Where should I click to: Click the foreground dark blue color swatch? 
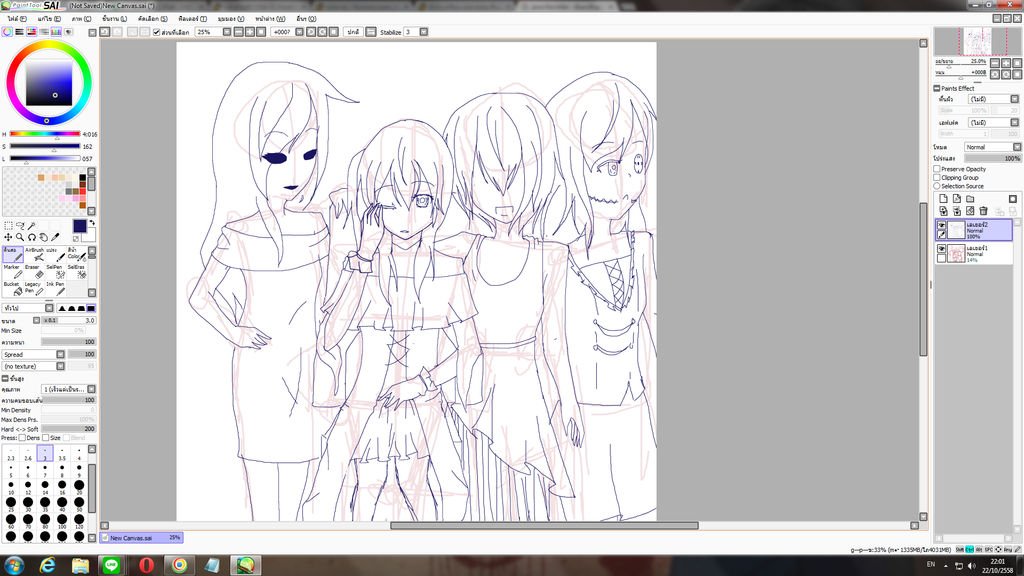80,226
